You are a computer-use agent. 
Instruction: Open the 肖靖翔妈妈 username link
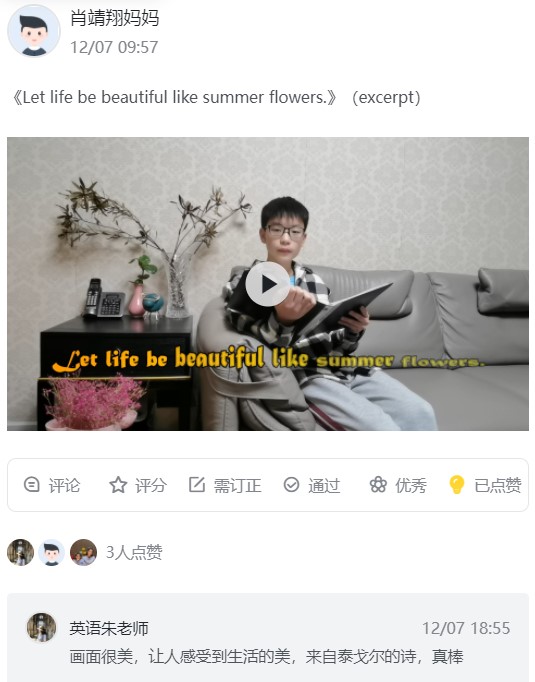115,18
